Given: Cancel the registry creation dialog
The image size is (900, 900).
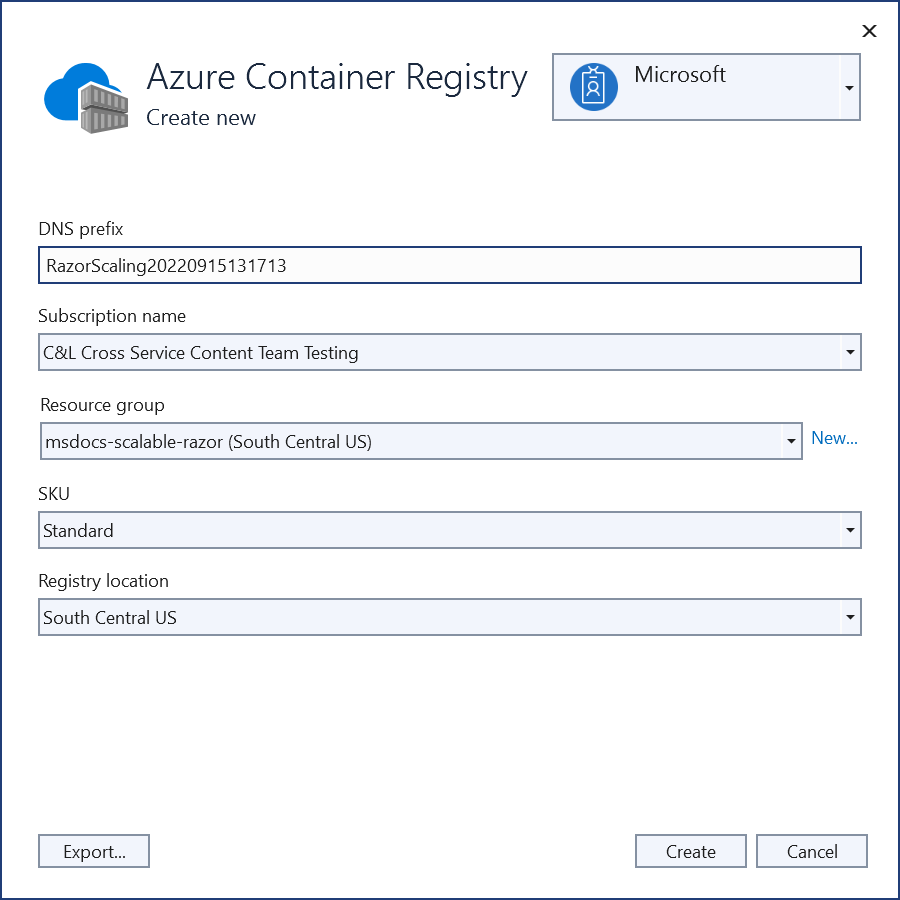Looking at the screenshot, I should (811, 851).
